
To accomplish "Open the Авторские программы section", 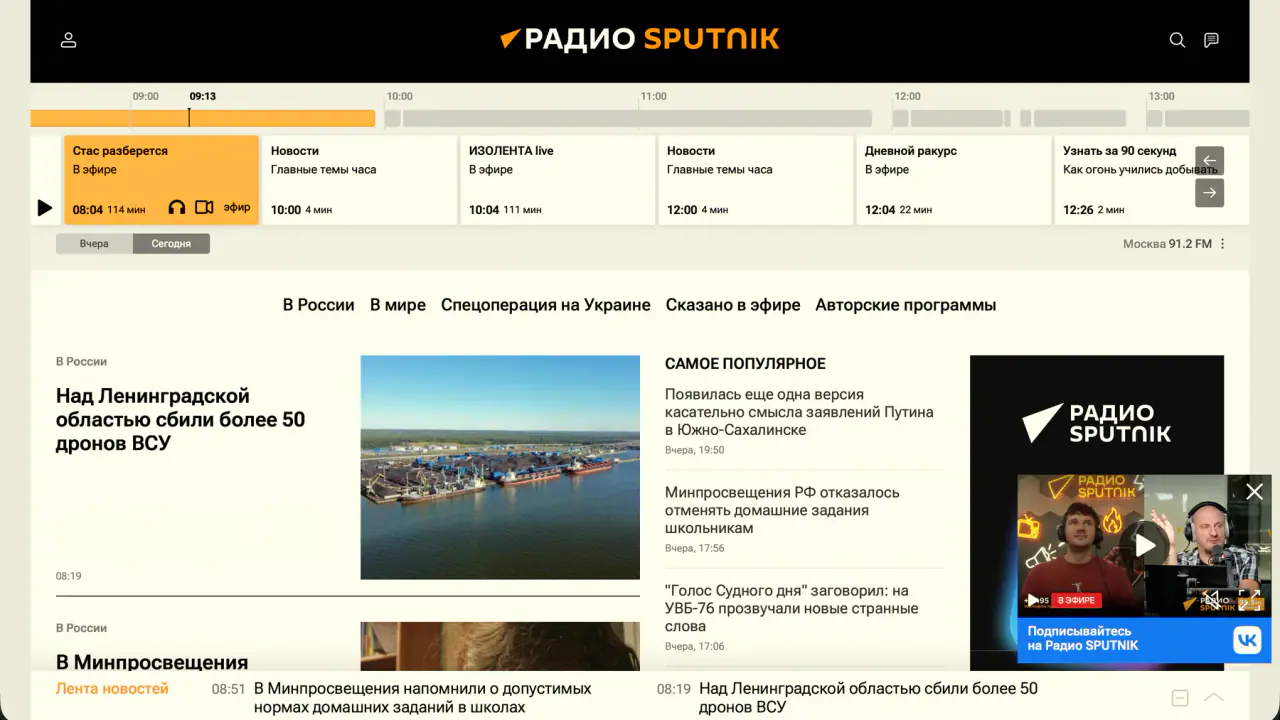I will 906,305.
